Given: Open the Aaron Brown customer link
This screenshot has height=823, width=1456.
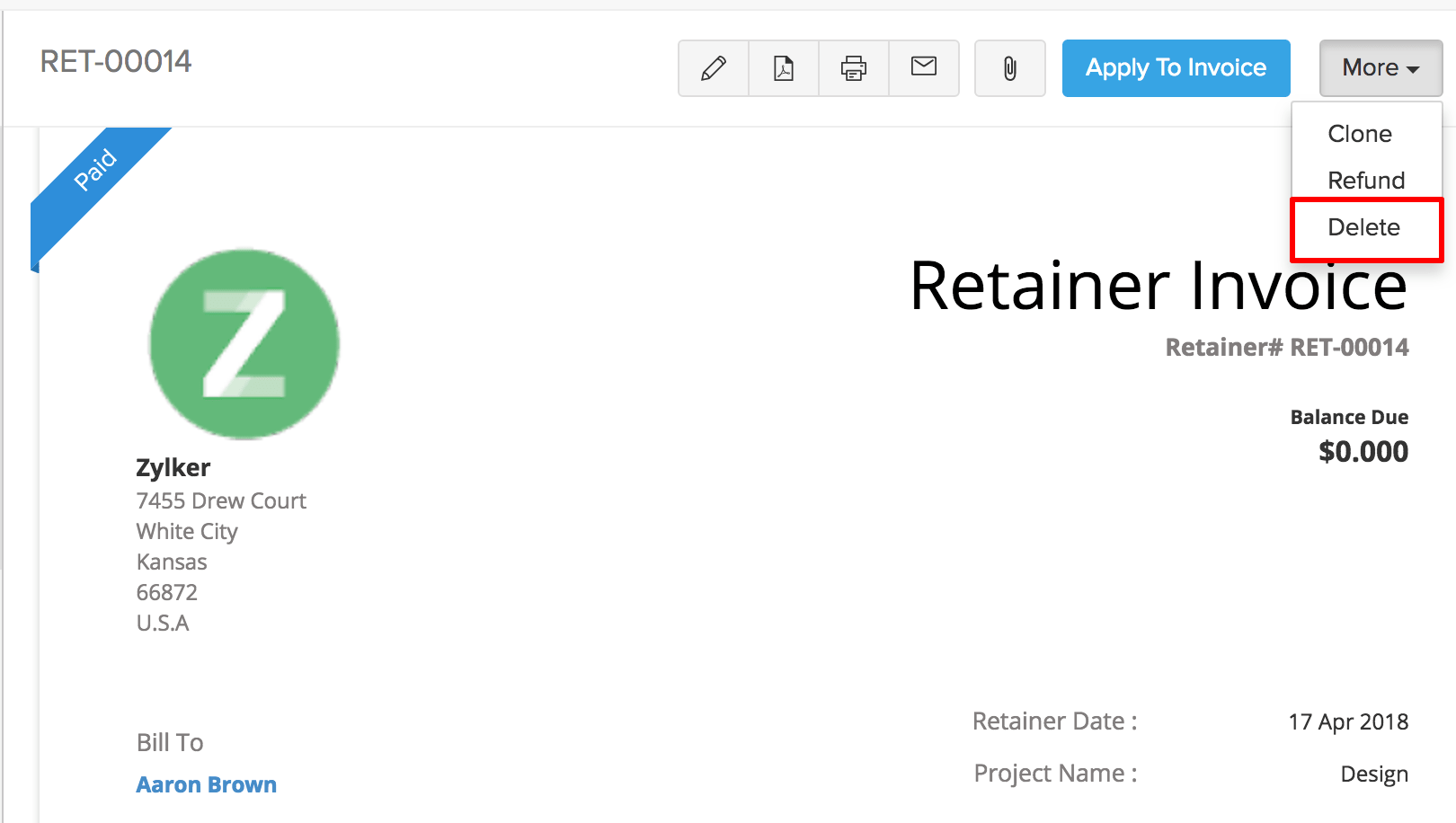Looking at the screenshot, I should tap(207, 784).
